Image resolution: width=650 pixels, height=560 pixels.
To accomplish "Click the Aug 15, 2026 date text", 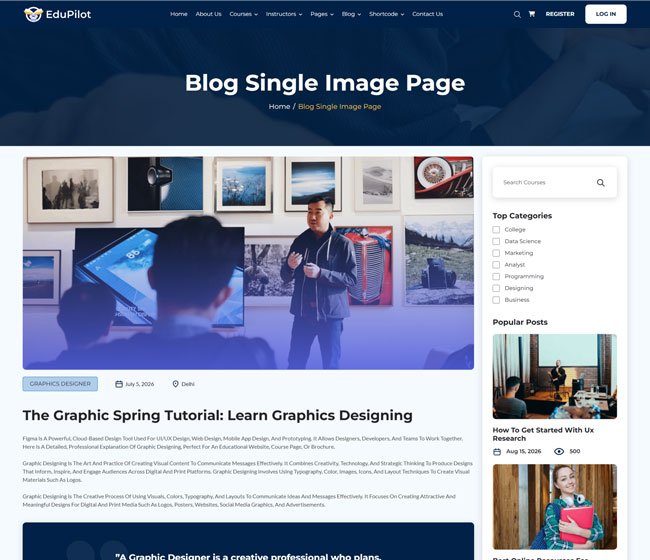I will click(524, 451).
